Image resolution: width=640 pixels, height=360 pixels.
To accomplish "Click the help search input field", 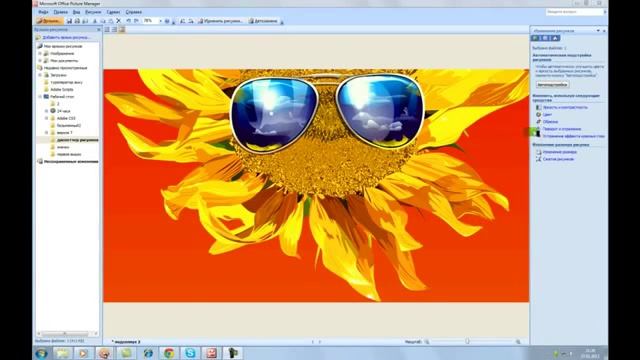I will 574,12.
